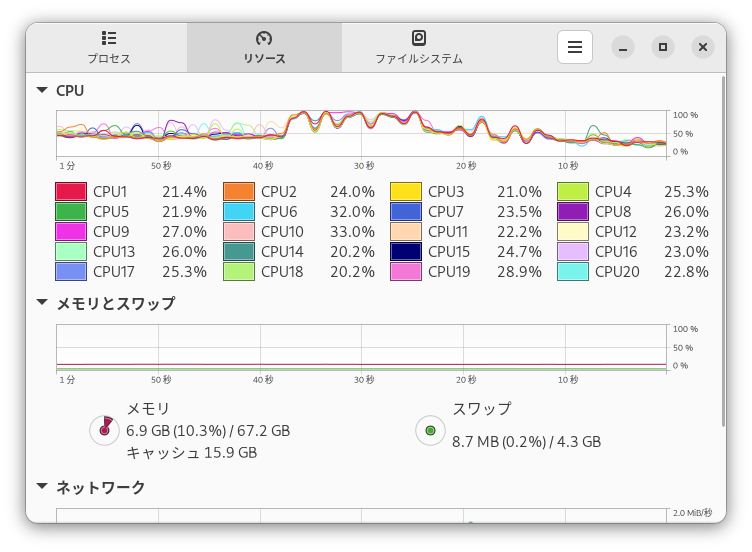The image size is (752, 552).
Task: Click the memory usage pie icon
Action: [104, 430]
